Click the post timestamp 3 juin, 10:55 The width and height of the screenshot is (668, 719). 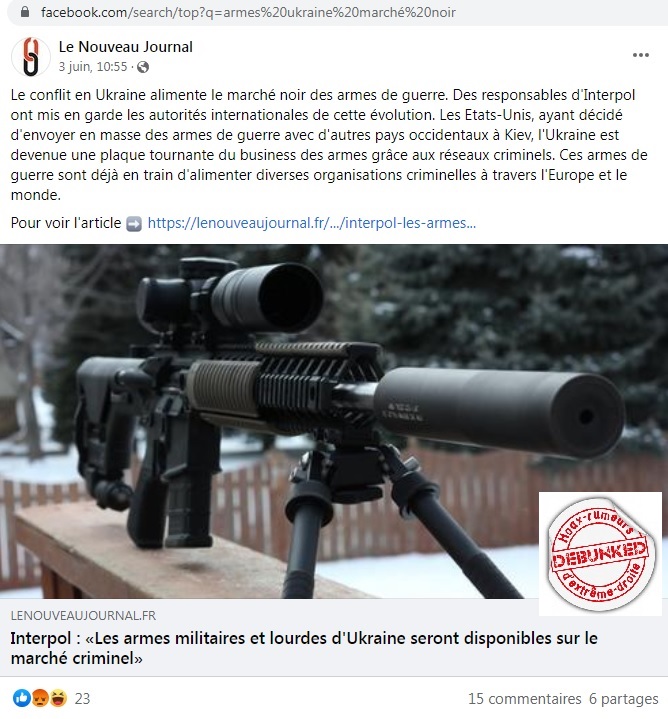(93, 67)
